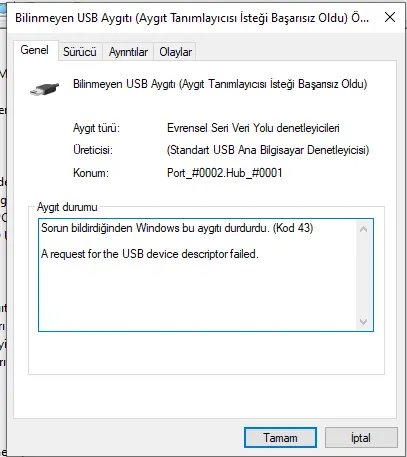Click the dialog title bar text
The height and width of the screenshot is (457, 407).
192,18
